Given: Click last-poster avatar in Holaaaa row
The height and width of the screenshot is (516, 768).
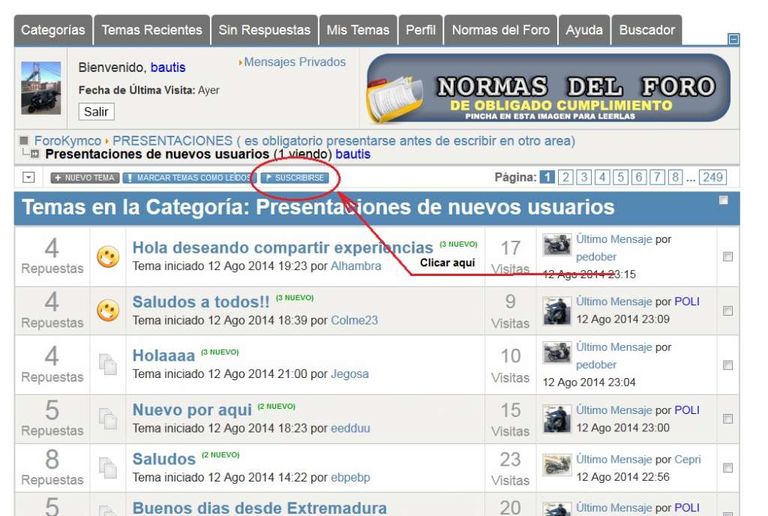Looking at the screenshot, I should tap(557, 353).
